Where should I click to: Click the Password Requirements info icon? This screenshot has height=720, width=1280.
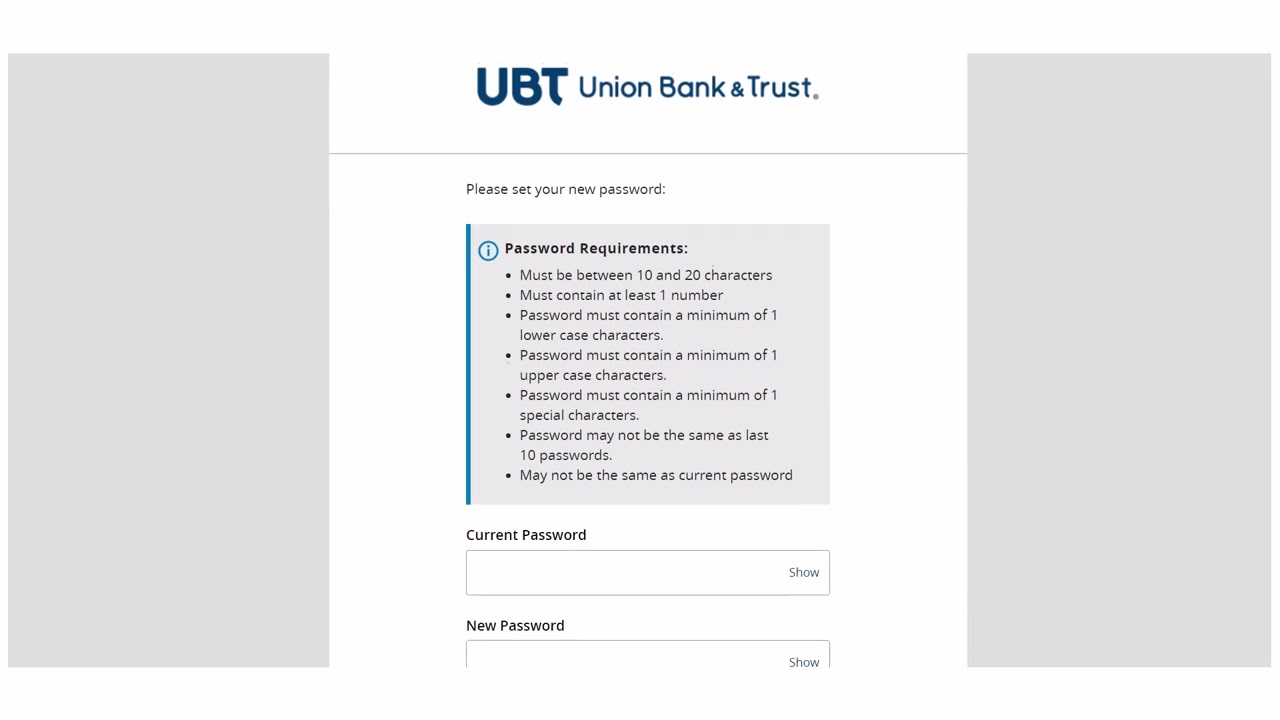[488, 250]
